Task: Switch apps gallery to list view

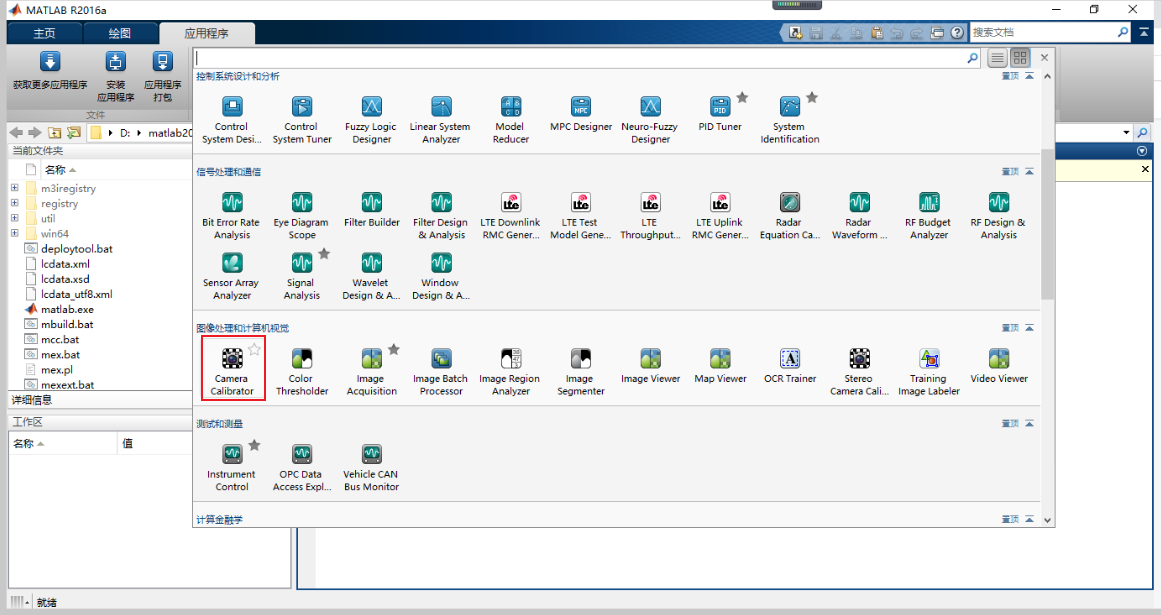Action: click(997, 58)
